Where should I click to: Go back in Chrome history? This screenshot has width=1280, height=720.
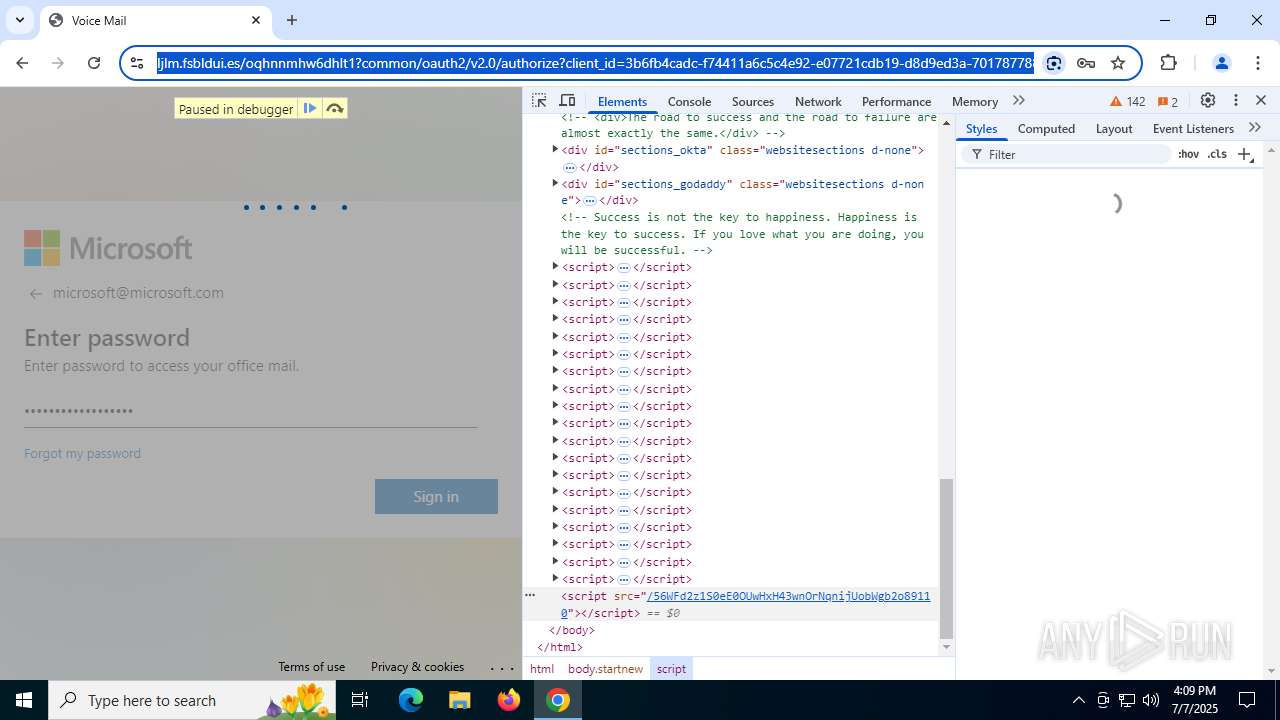[22, 63]
